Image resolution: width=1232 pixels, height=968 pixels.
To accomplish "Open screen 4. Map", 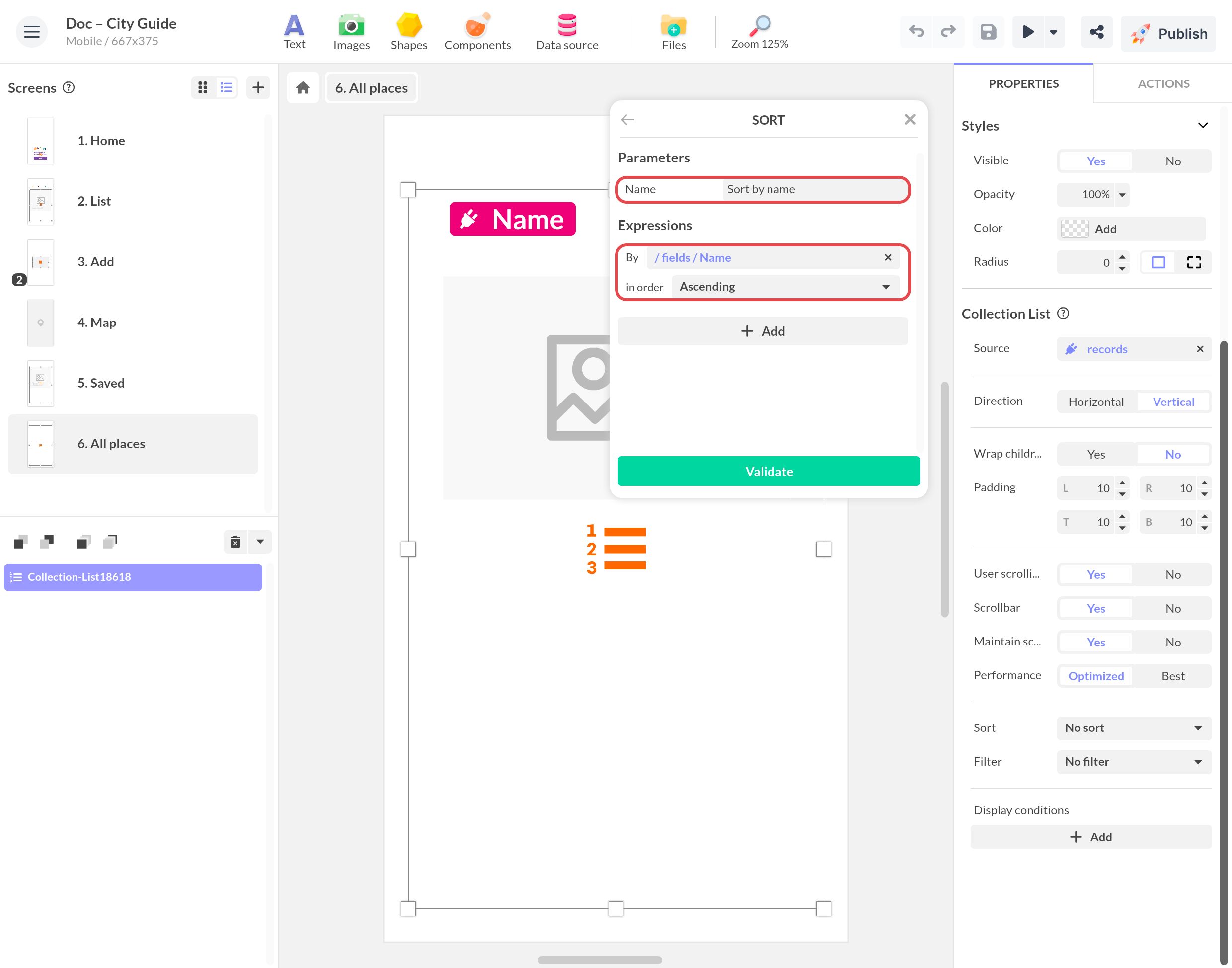I will (133, 323).
